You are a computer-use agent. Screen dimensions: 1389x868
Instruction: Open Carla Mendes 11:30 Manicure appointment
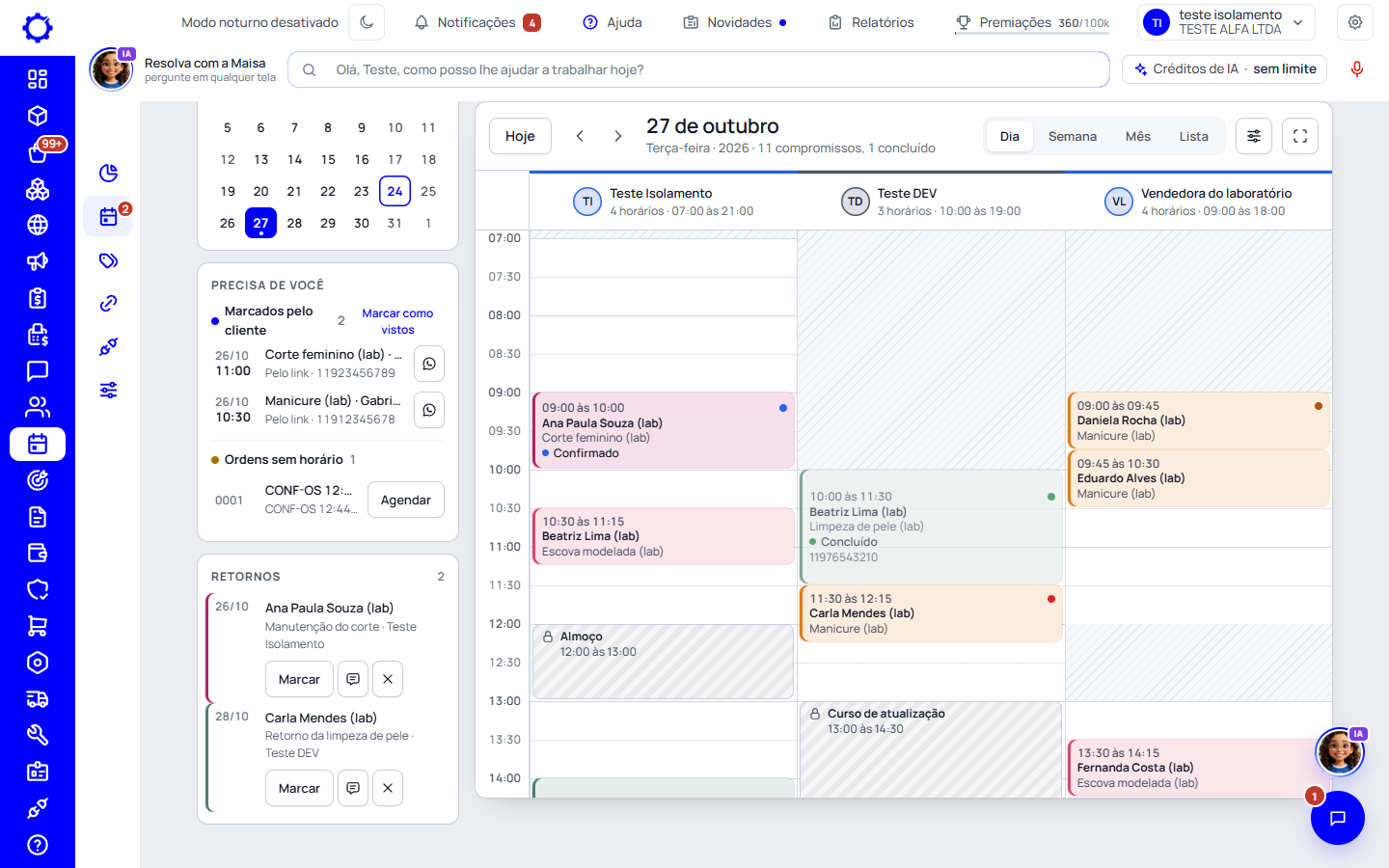click(x=931, y=613)
